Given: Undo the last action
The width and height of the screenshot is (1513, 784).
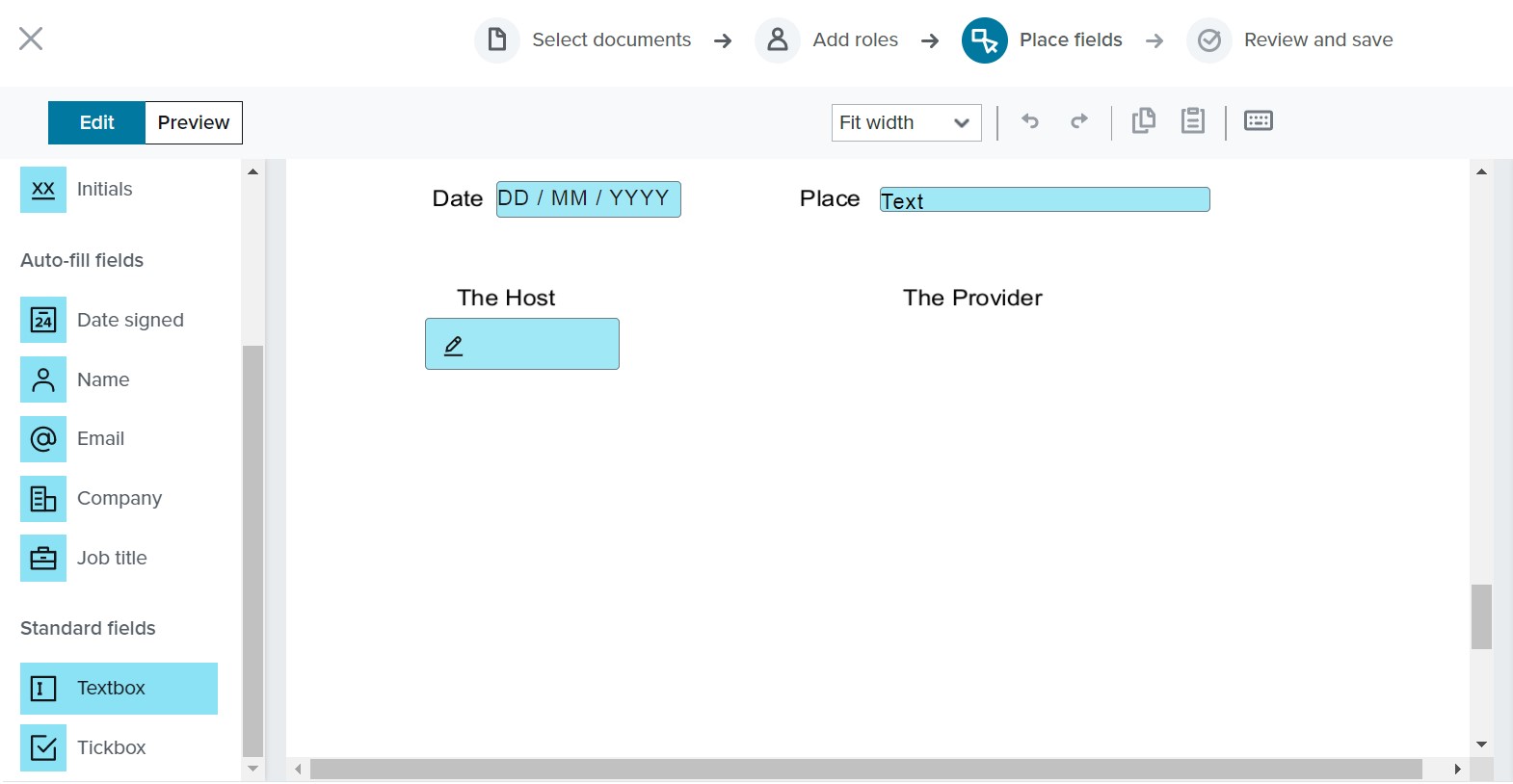Looking at the screenshot, I should coord(1030,120).
